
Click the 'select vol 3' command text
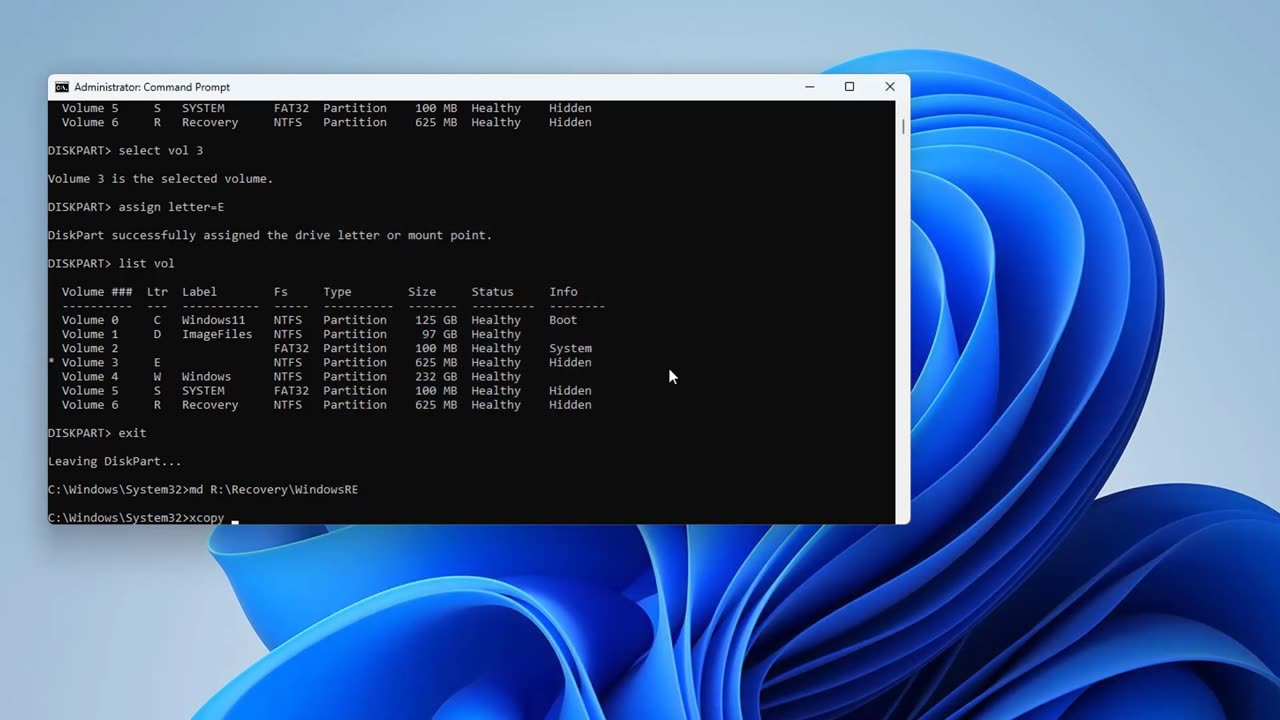[160, 150]
